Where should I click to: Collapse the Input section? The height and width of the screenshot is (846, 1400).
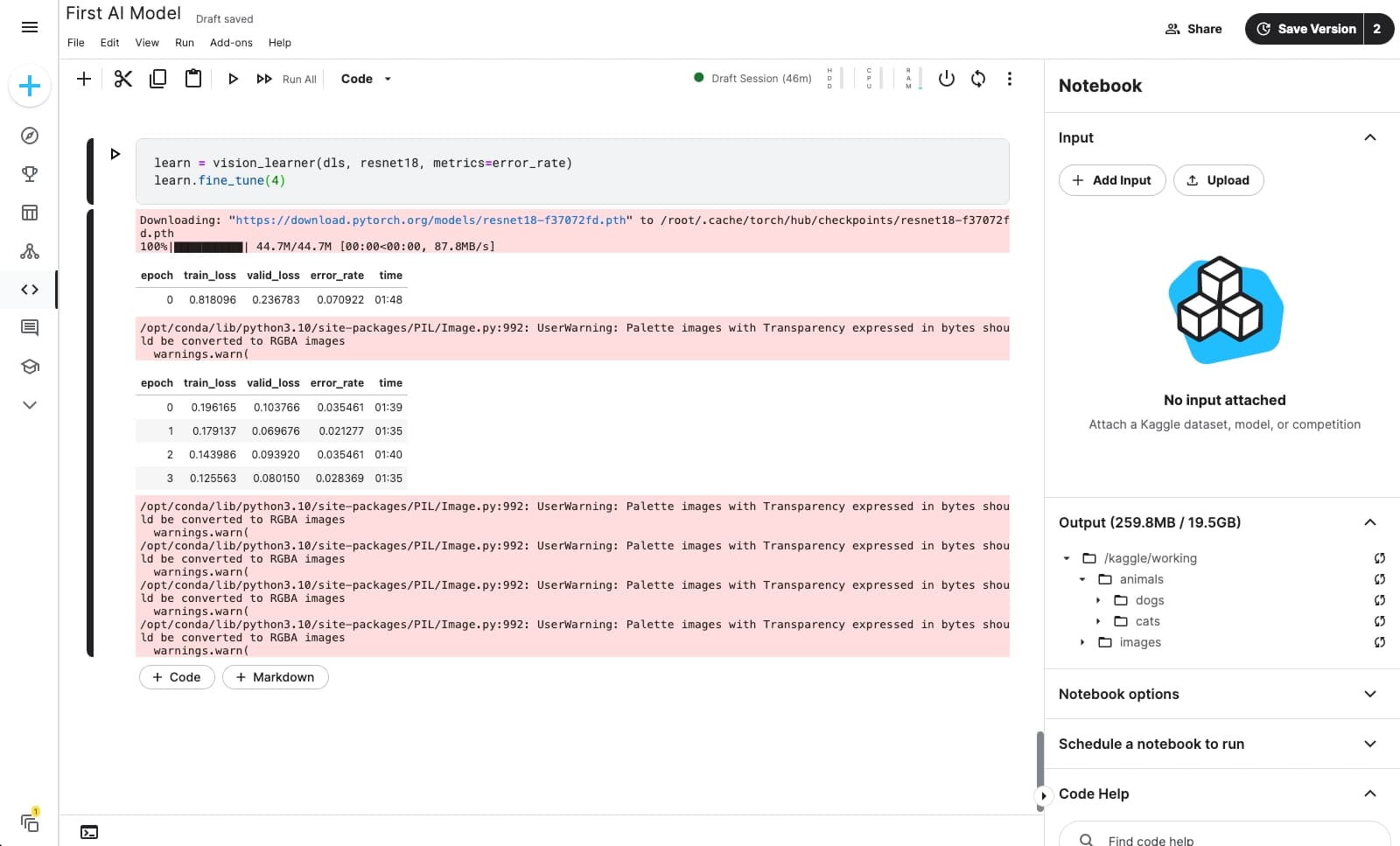(x=1369, y=137)
